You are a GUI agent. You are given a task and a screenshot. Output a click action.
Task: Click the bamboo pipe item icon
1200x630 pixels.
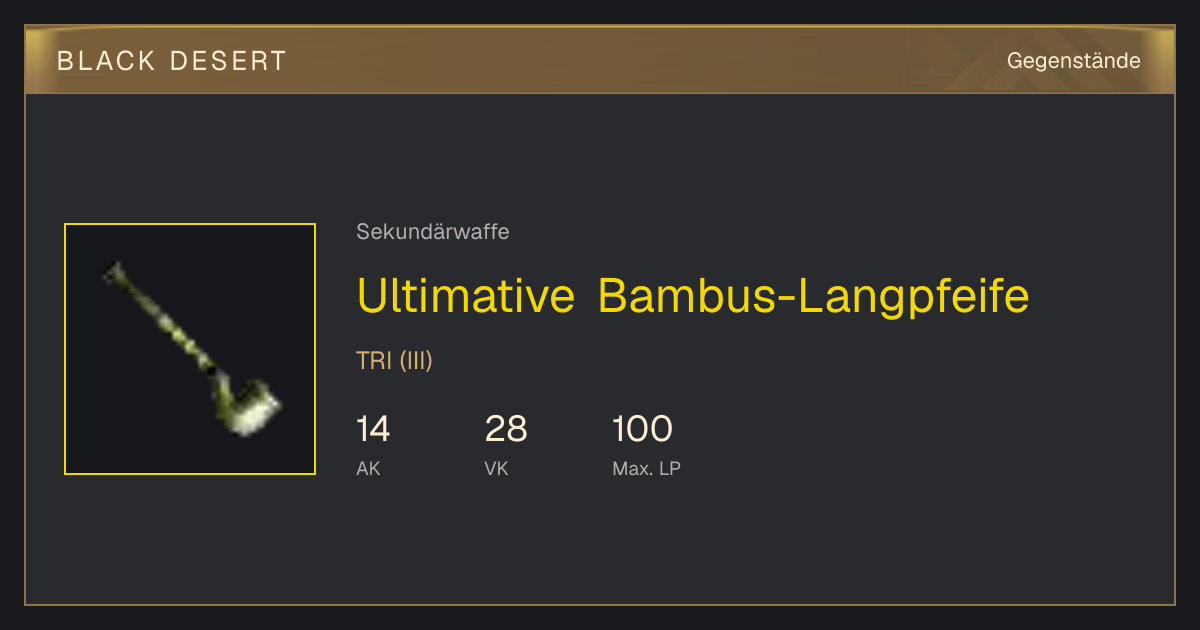[190, 349]
